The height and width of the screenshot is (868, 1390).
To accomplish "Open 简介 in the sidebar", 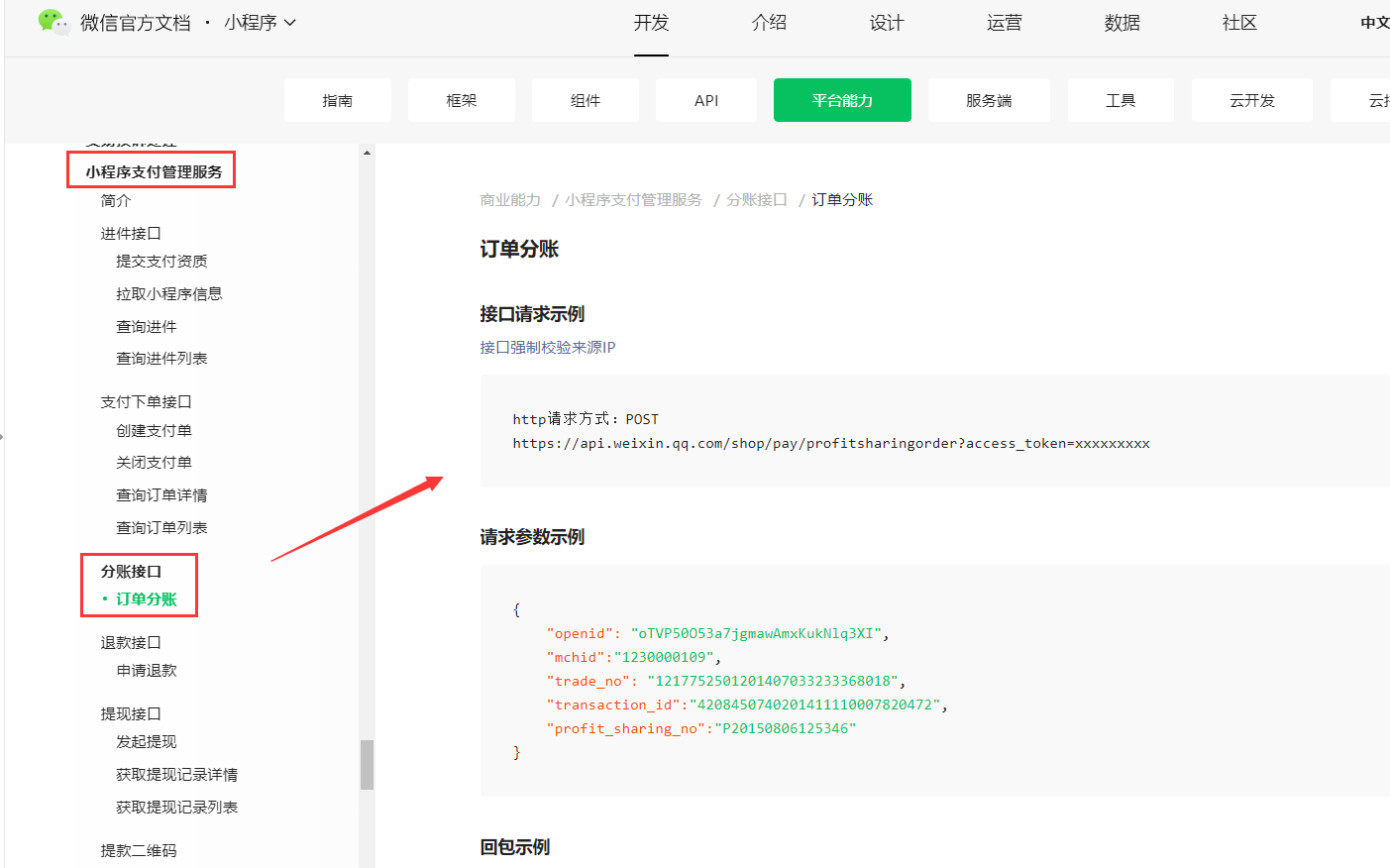I will pyautogui.click(x=116, y=200).
